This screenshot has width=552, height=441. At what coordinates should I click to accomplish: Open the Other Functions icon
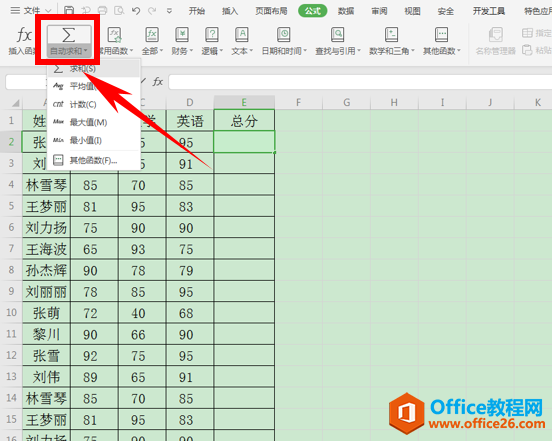tap(441, 35)
